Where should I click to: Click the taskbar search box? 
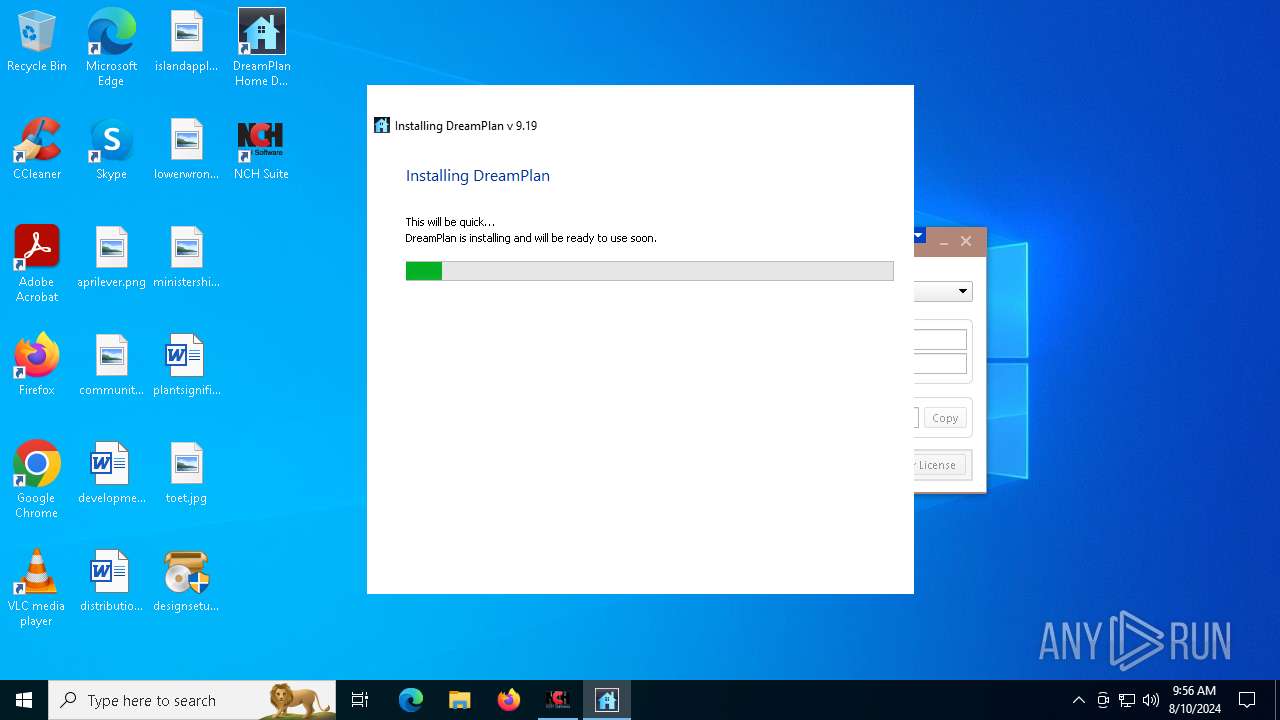coord(192,700)
